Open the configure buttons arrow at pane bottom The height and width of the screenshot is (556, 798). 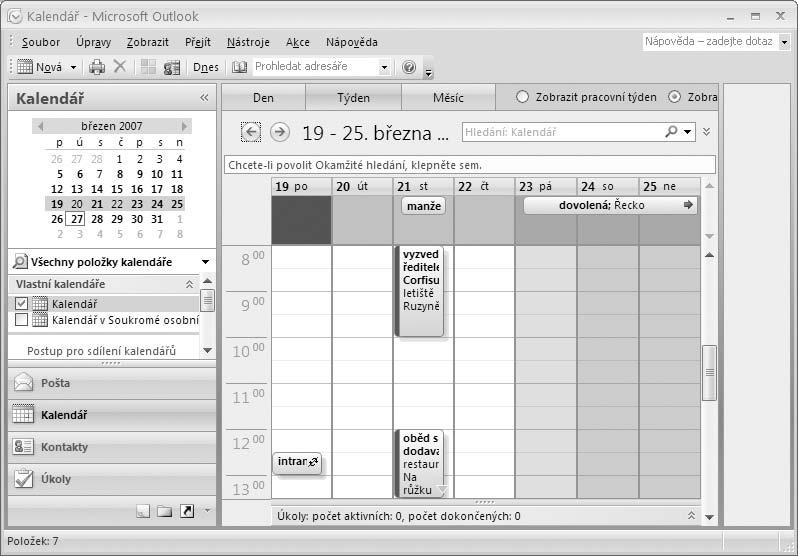pos(207,510)
